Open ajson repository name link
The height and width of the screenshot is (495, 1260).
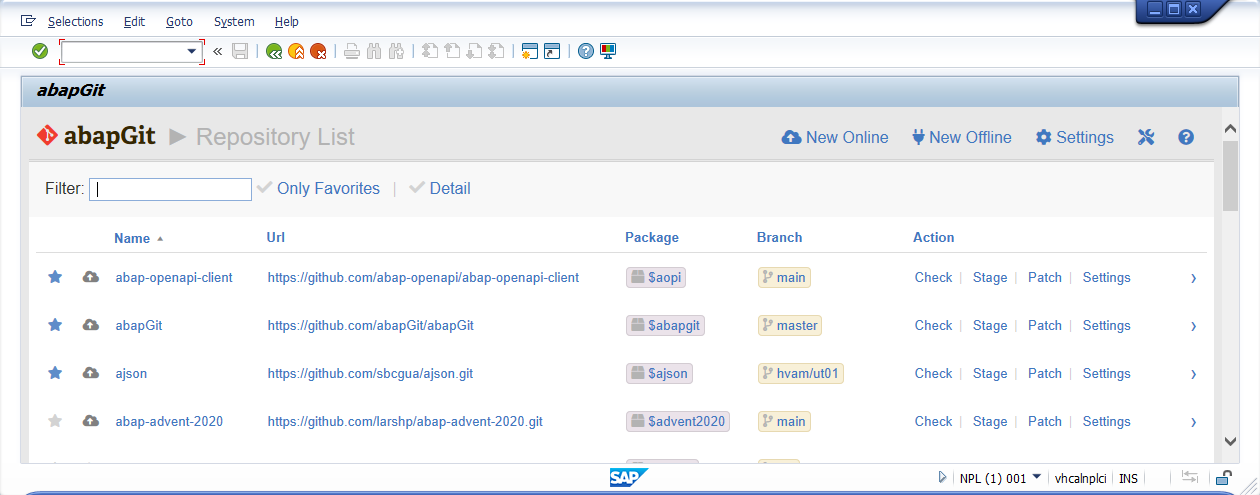(131, 373)
